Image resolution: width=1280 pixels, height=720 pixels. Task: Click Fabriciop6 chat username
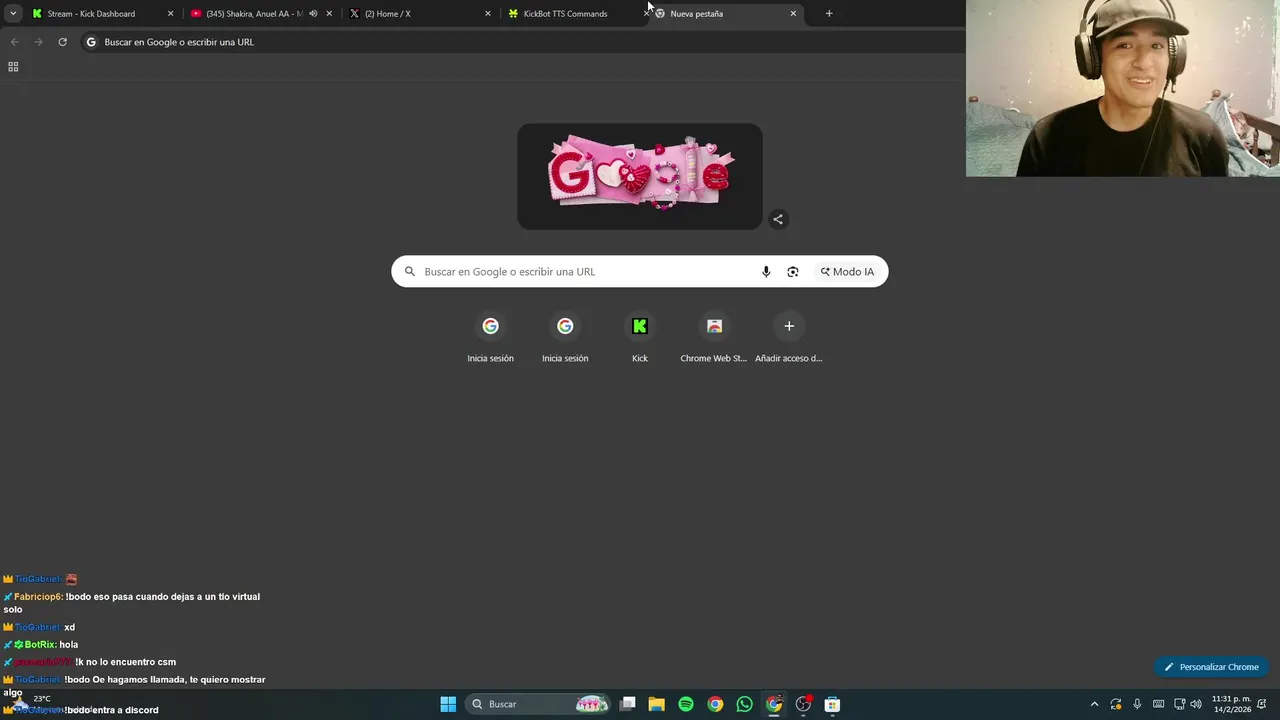pos(38,597)
